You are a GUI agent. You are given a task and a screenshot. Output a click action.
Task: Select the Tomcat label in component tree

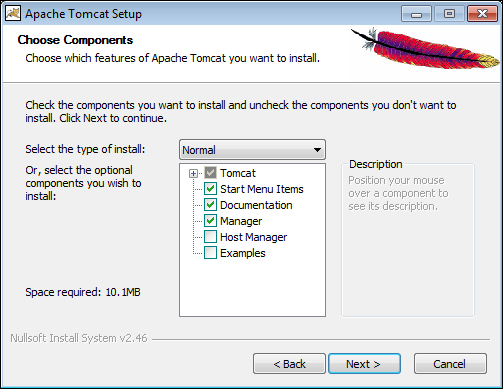[x=238, y=173]
